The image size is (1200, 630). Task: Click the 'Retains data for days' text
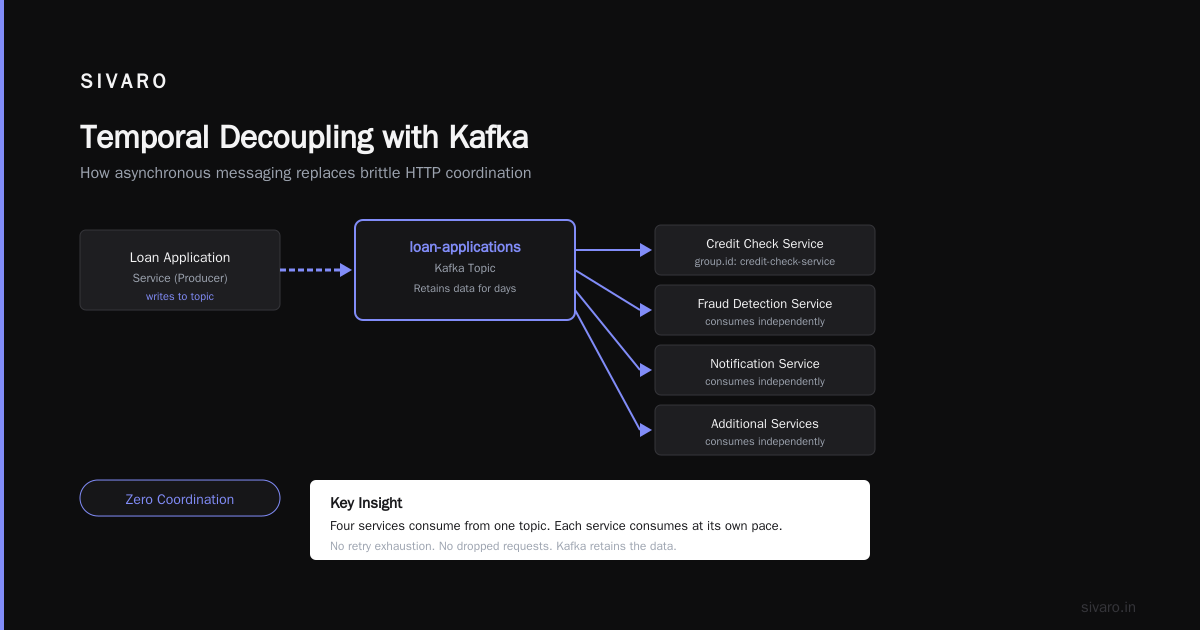465,288
